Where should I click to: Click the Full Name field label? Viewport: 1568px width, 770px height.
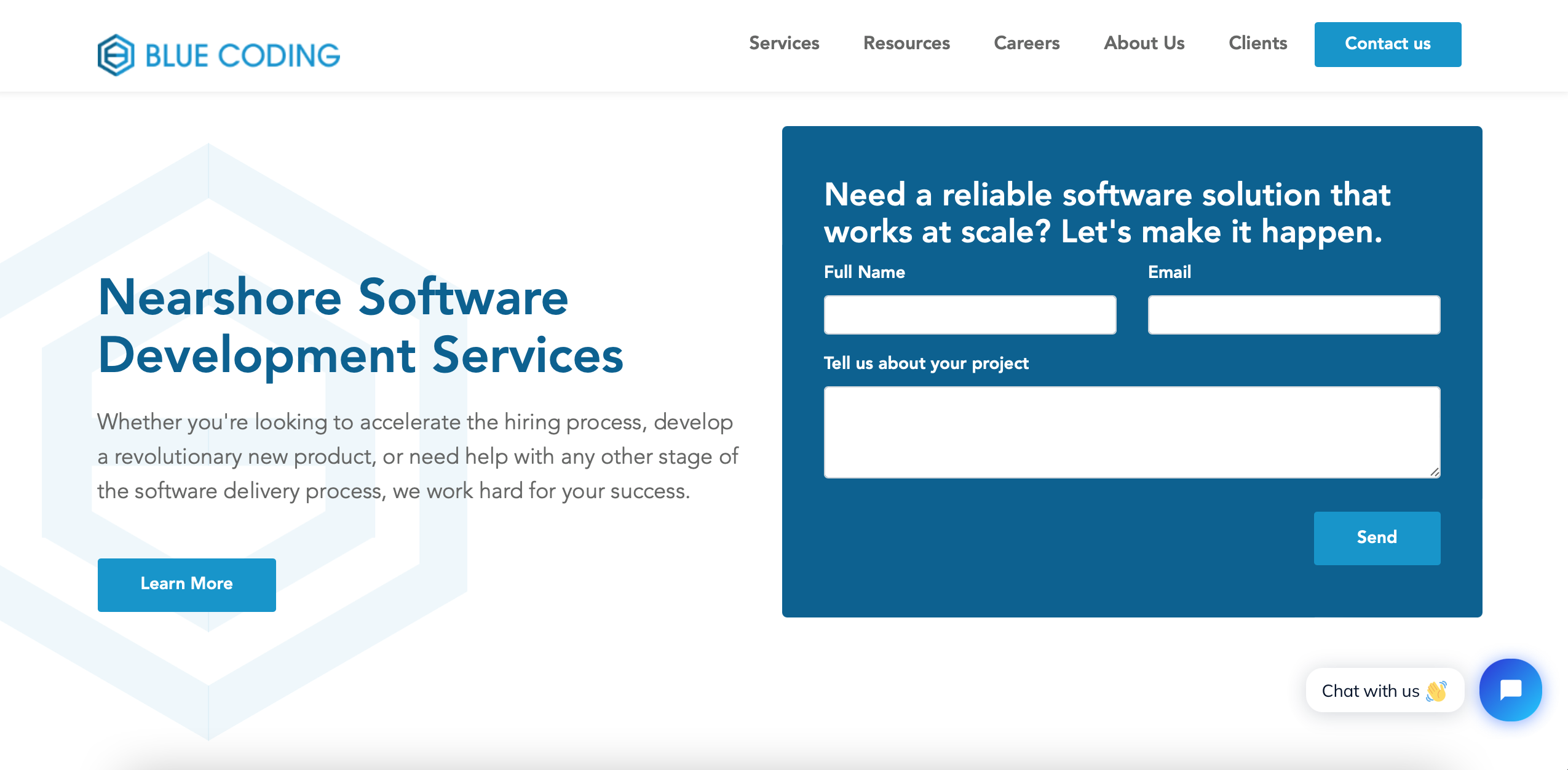tap(864, 271)
